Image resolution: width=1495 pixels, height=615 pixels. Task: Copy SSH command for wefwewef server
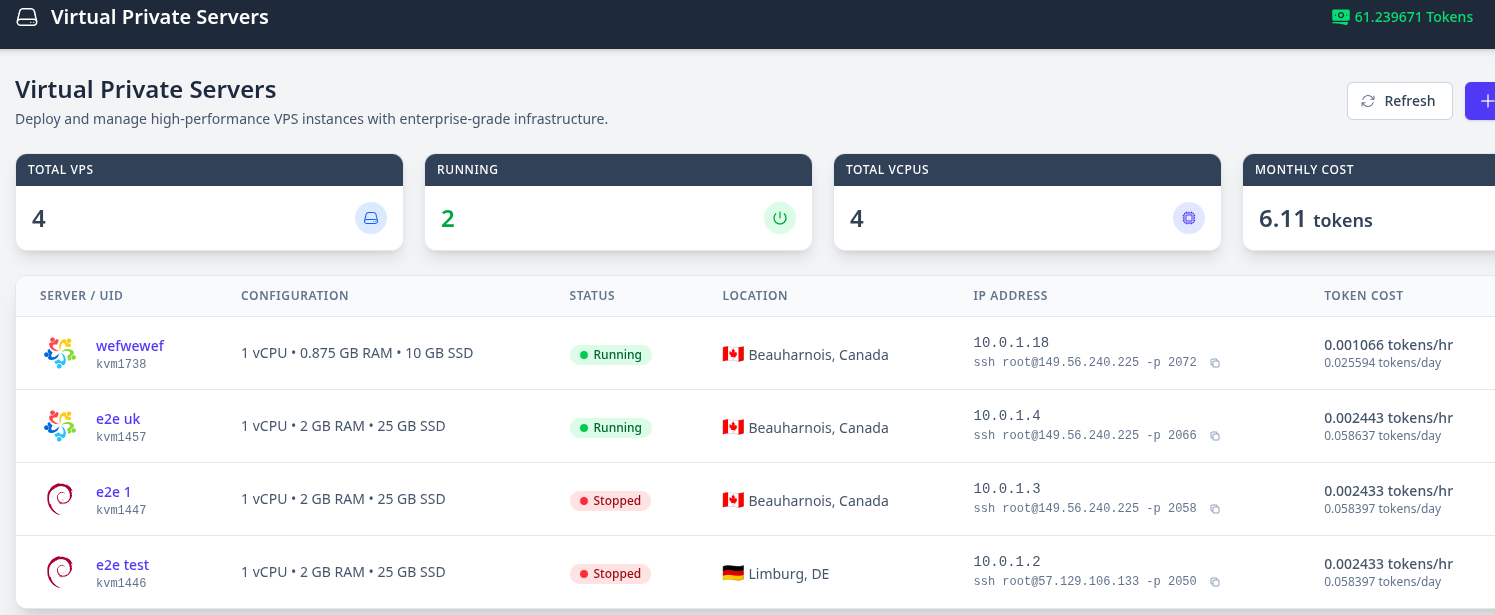(x=1215, y=363)
